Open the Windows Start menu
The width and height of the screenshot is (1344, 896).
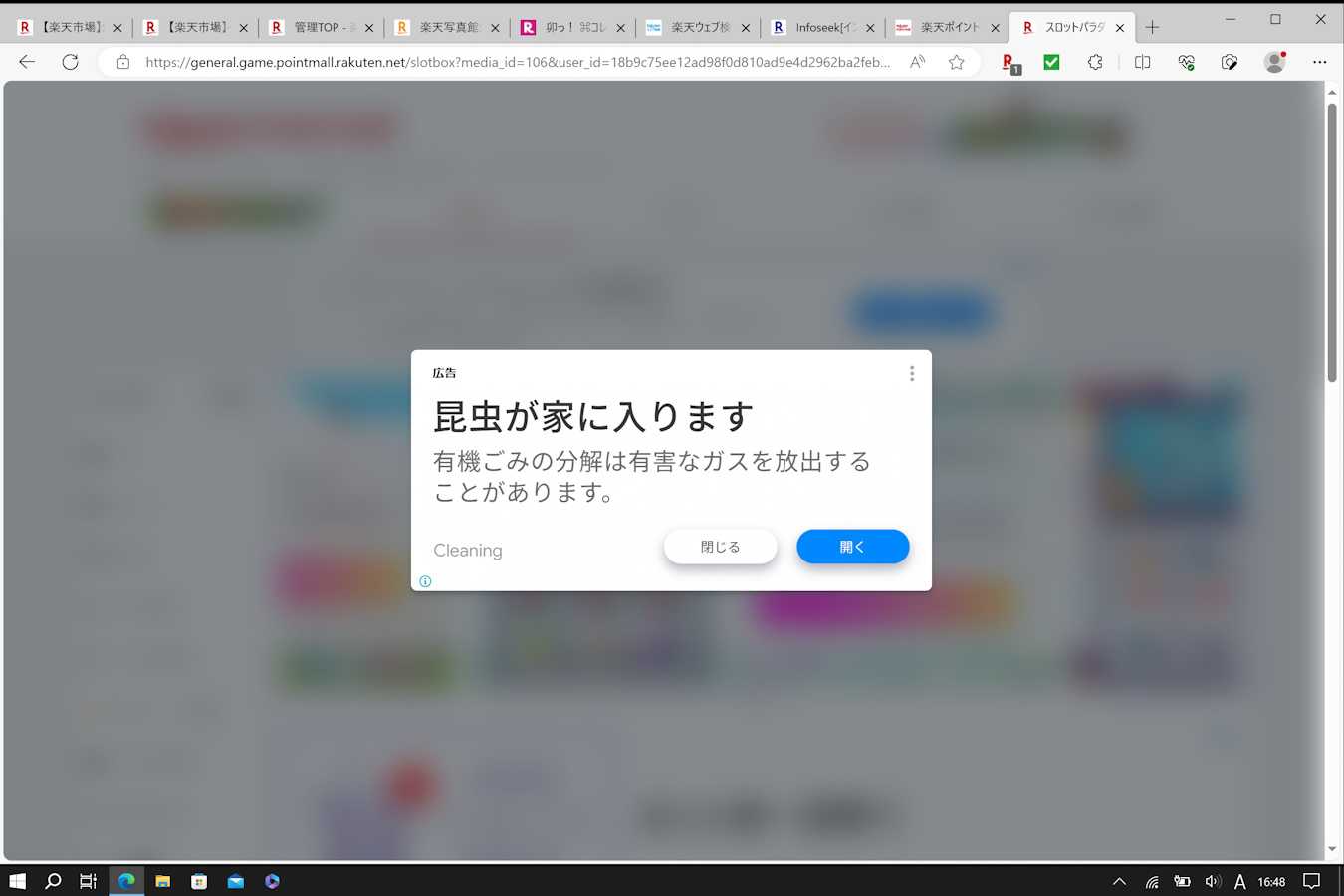click(x=17, y=881)
